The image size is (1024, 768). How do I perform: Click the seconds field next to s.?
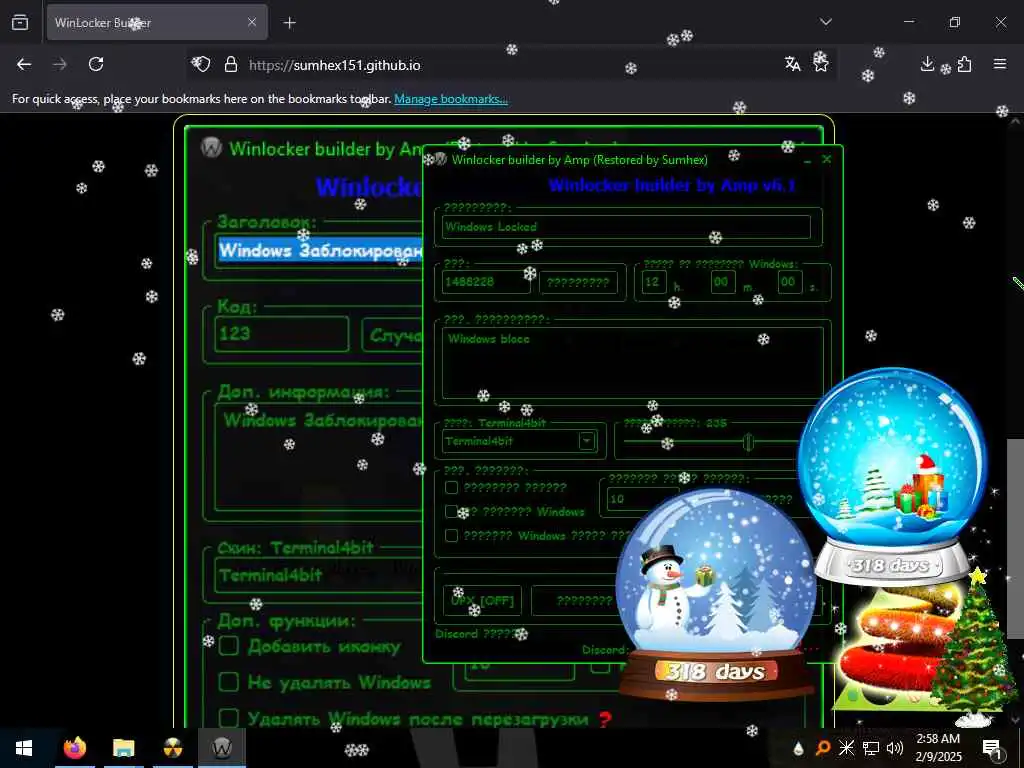[x=790, y=283]
